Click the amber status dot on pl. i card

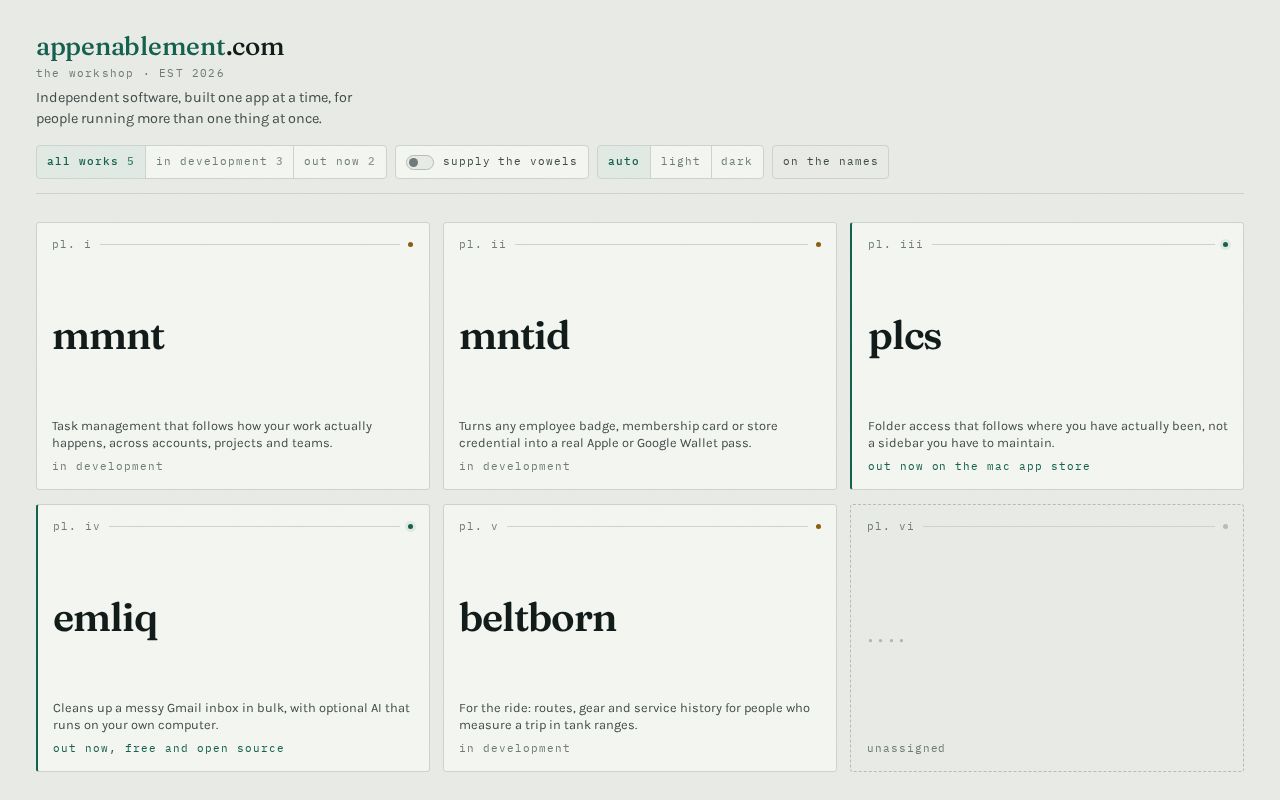(x=410, y=244)
